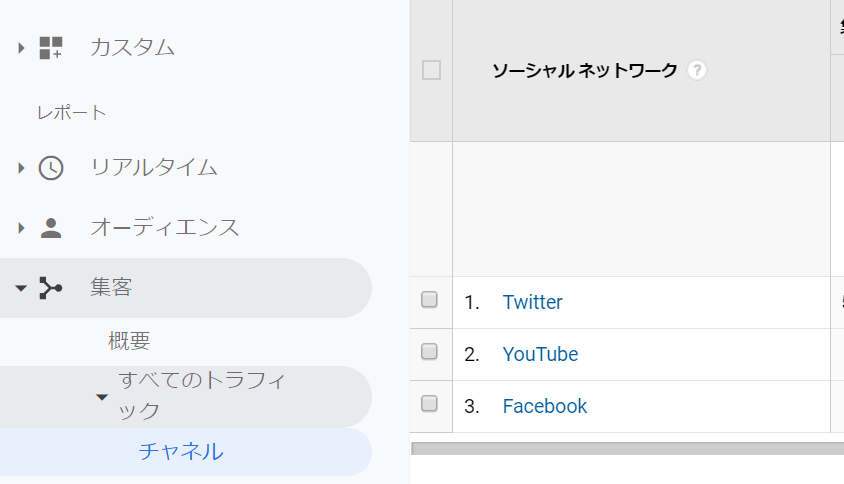
Task: Click the カスタム dashboard icon
Action: coord(51,48)
